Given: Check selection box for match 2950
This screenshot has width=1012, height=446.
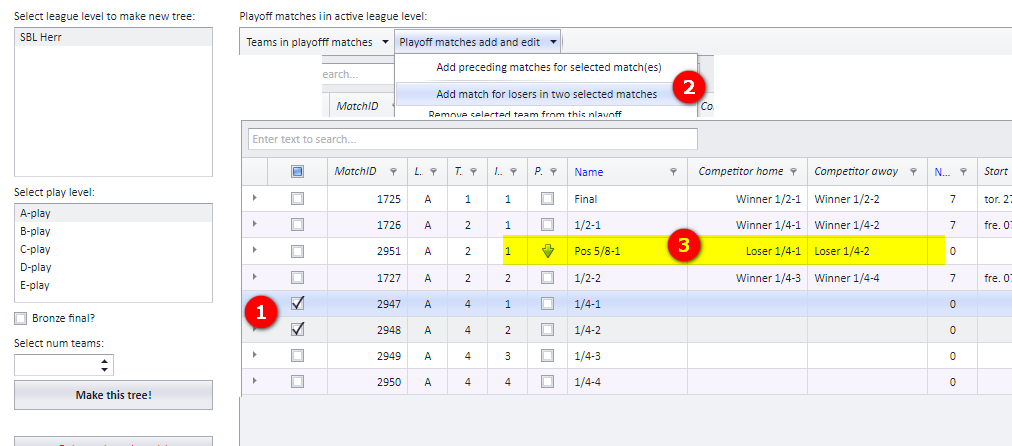Looking at the screenshot, I should 298,382.
